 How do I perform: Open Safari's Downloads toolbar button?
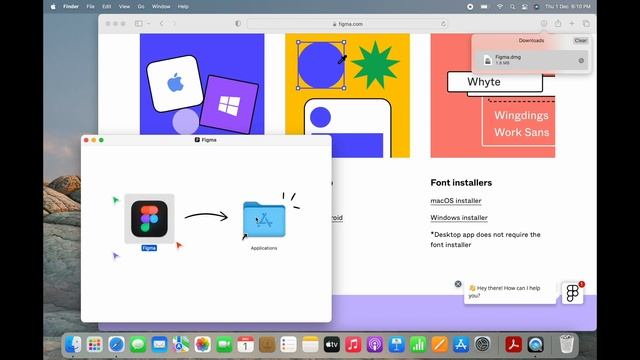point(544,24)
